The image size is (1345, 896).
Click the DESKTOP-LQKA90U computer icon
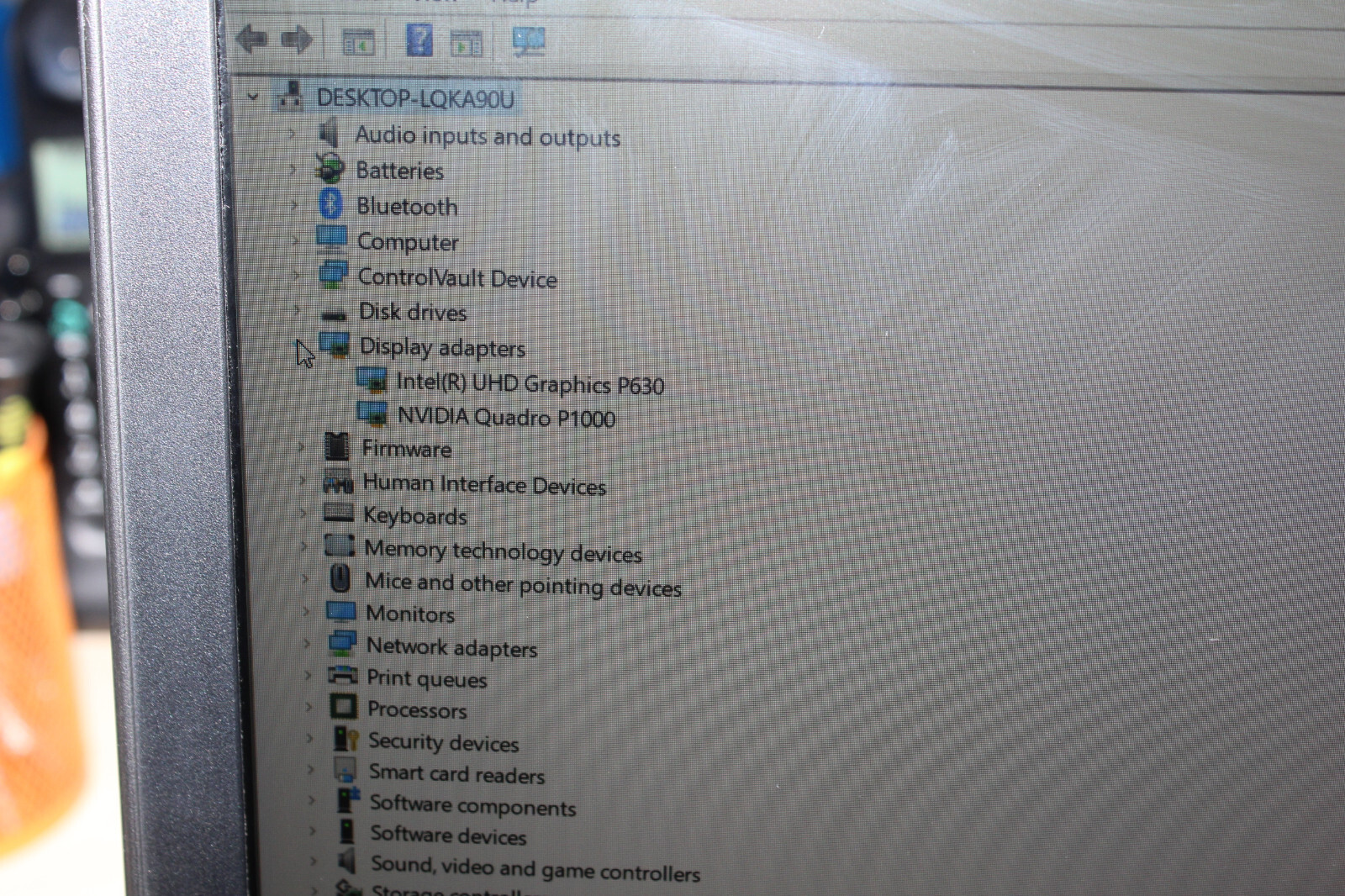click(291, 95)
